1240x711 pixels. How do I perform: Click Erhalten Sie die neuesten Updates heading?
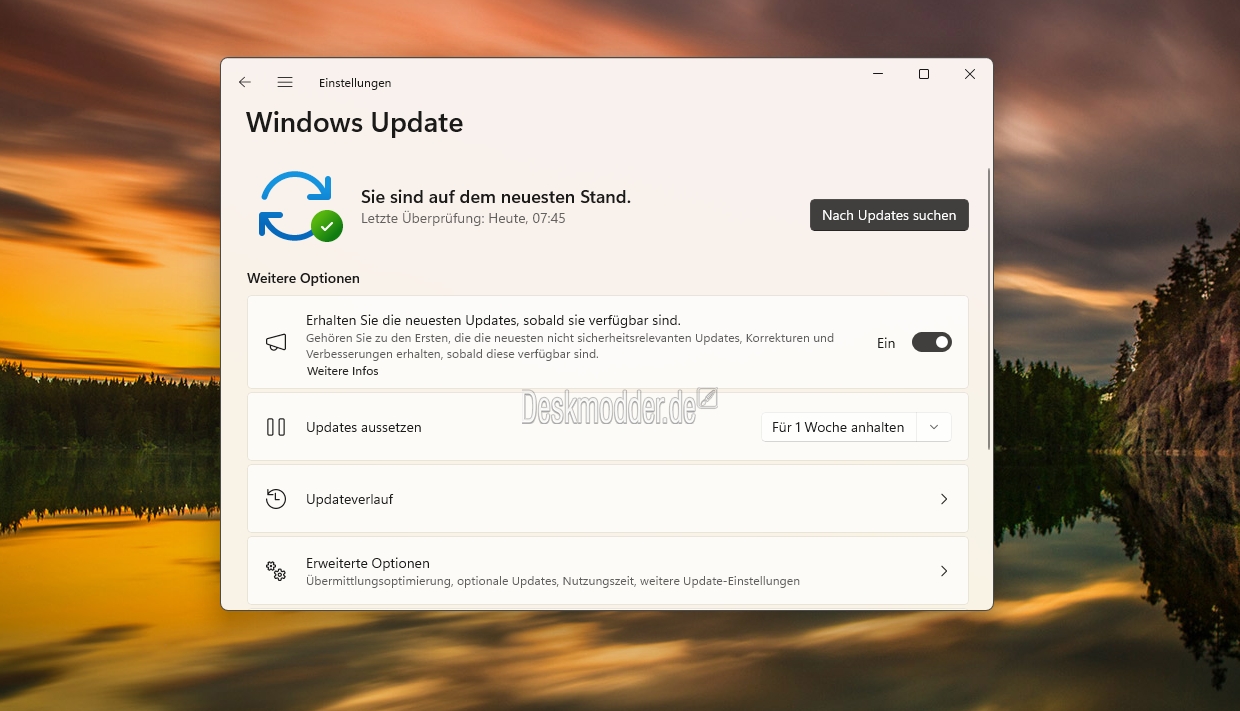[493, 321]
